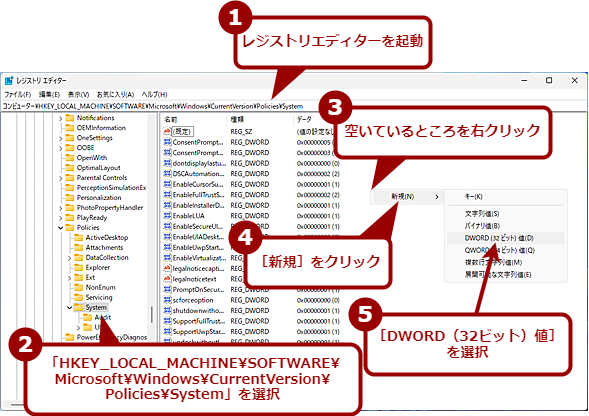The image size is (589, 416).
Task: Click the PerceptionSimulationEx folder icon
Action: (69, 188)
